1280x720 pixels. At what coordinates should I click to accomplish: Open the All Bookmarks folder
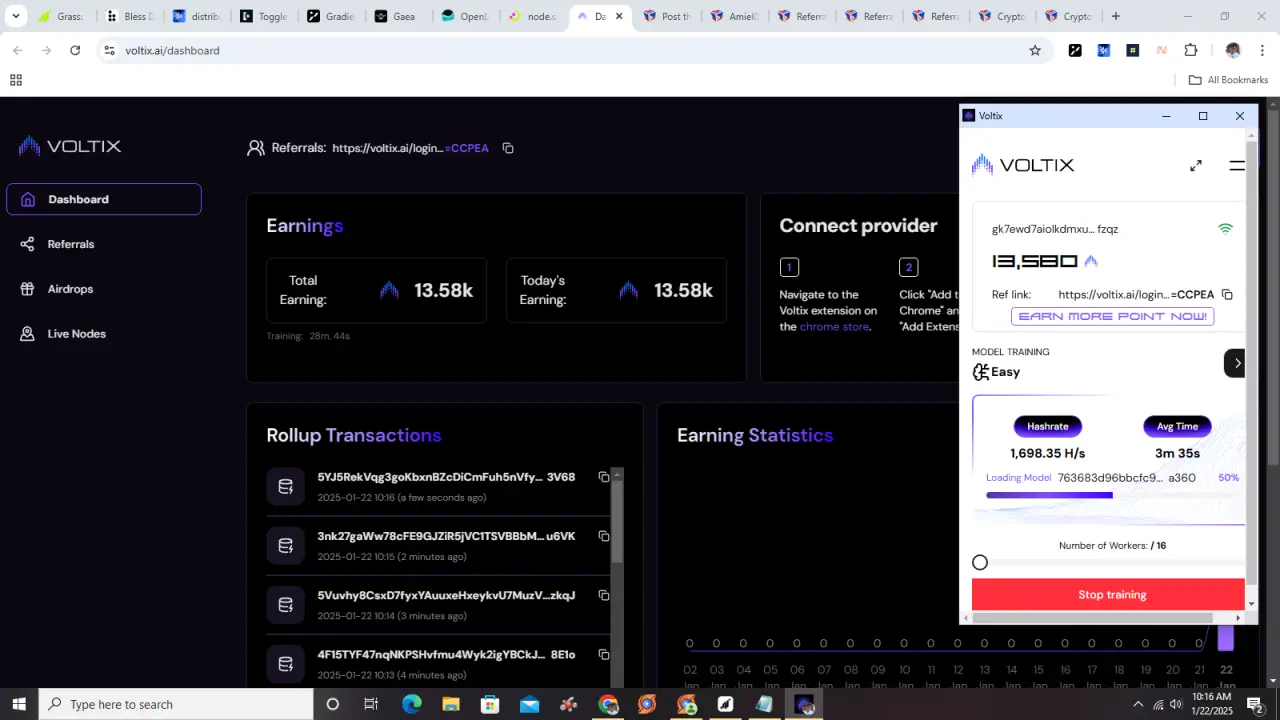(x=1228, y=80)
